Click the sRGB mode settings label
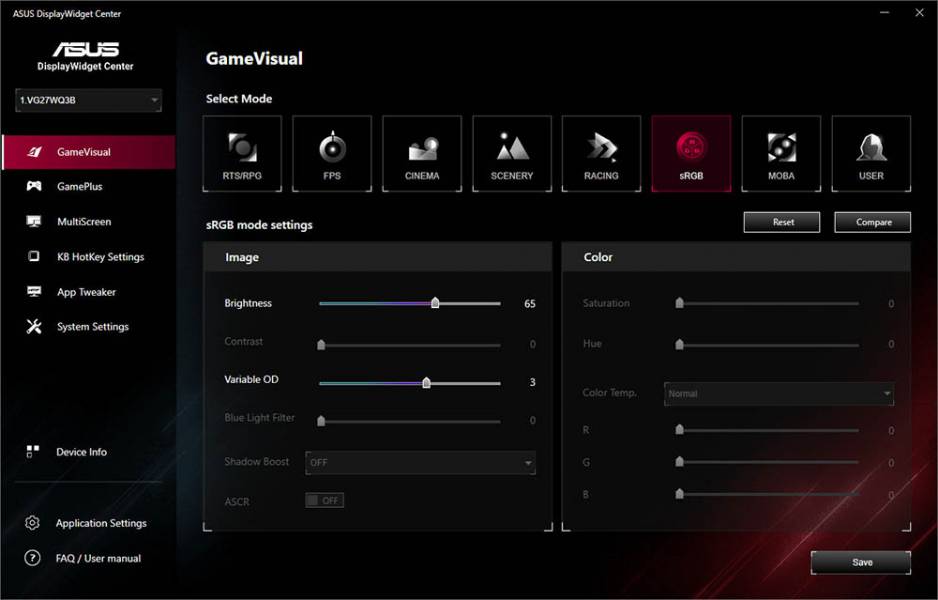This screenshot has width=938, height=600. 259,225
